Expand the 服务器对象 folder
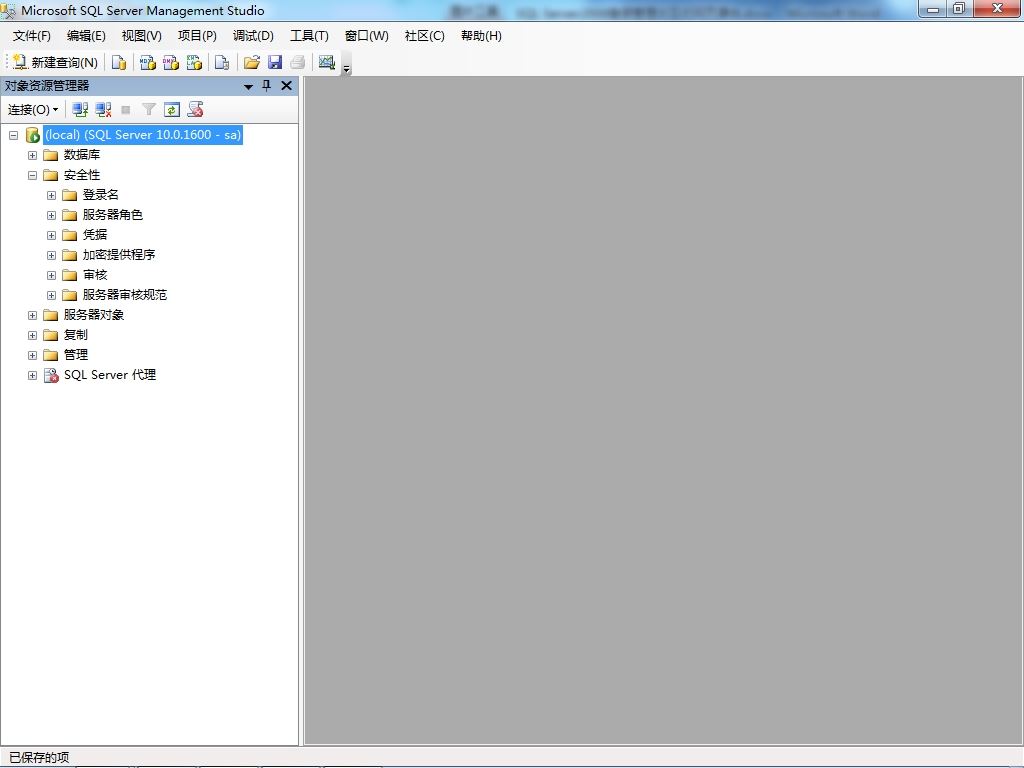 tap(32, 315)
